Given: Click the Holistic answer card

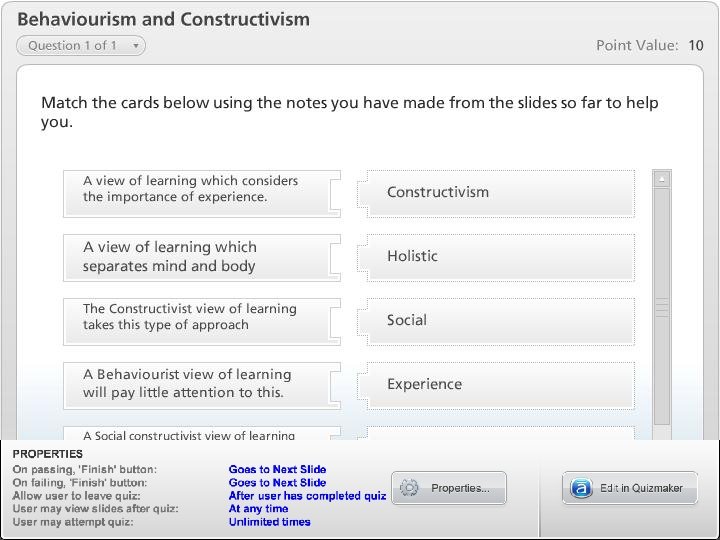Looking at the screenshot, I should pos(500,257).
